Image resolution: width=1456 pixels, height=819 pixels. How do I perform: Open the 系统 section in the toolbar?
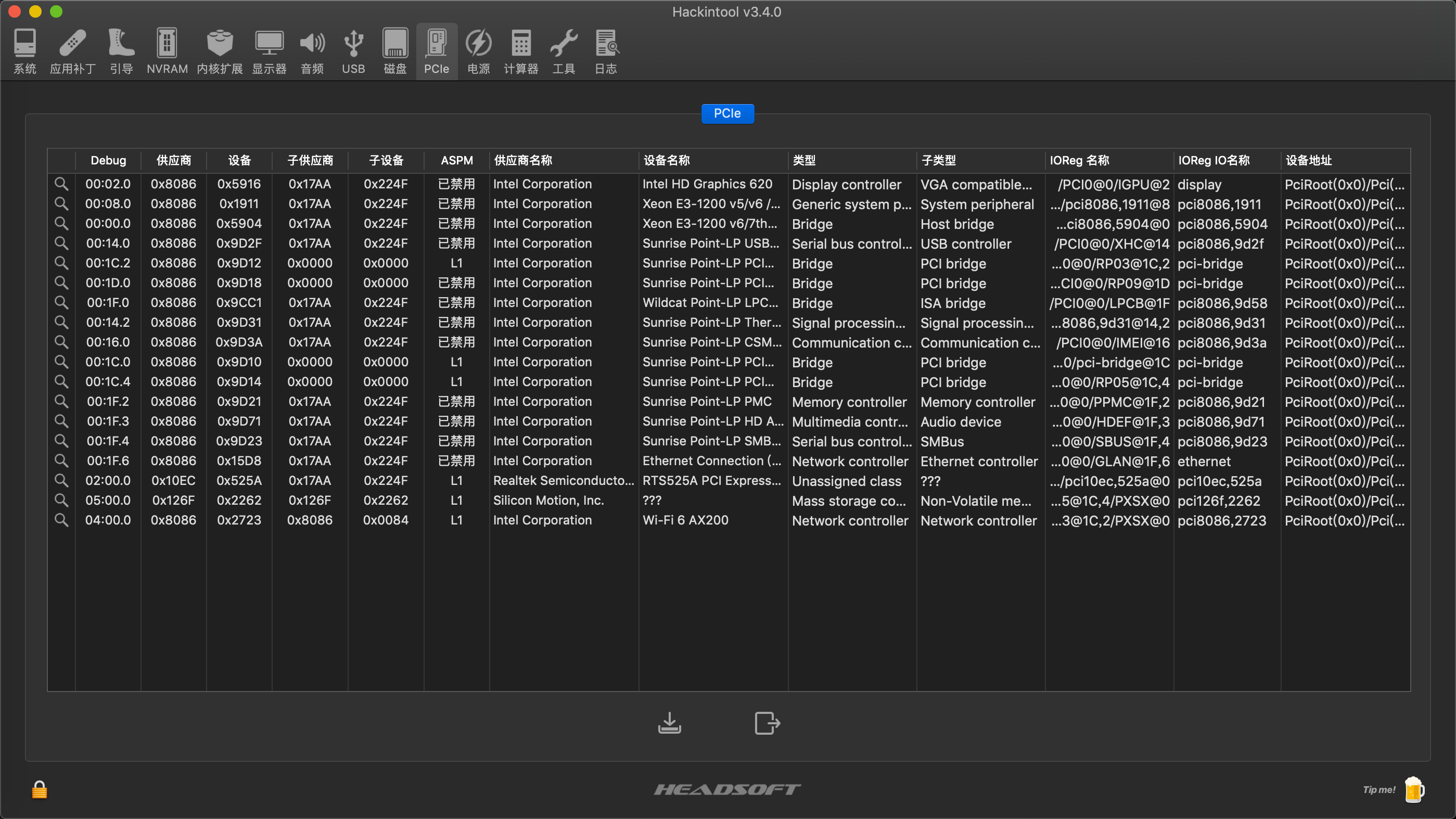pyautogui.click(x=24, y=51)
